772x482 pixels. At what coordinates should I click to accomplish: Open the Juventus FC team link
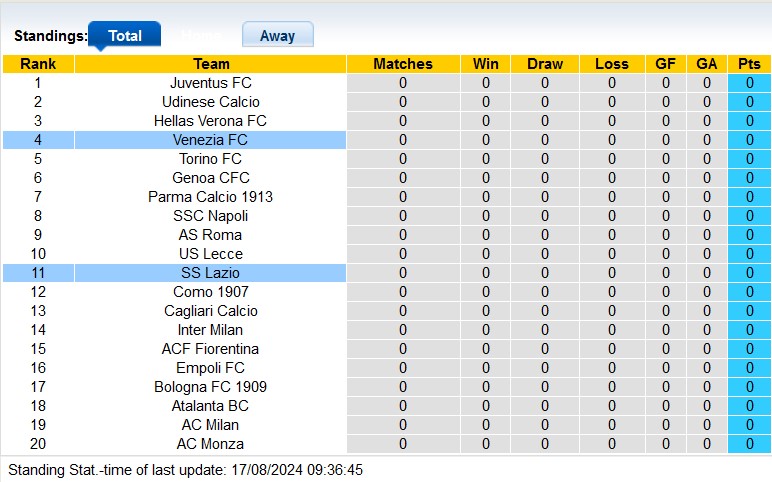210,83
